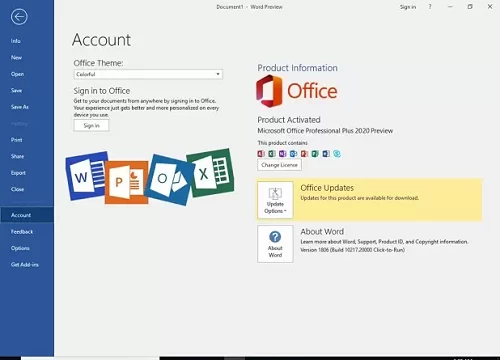Click the Access icon under This product contains
This screenshot has width=500, height=360.
(x=261, y=154)
